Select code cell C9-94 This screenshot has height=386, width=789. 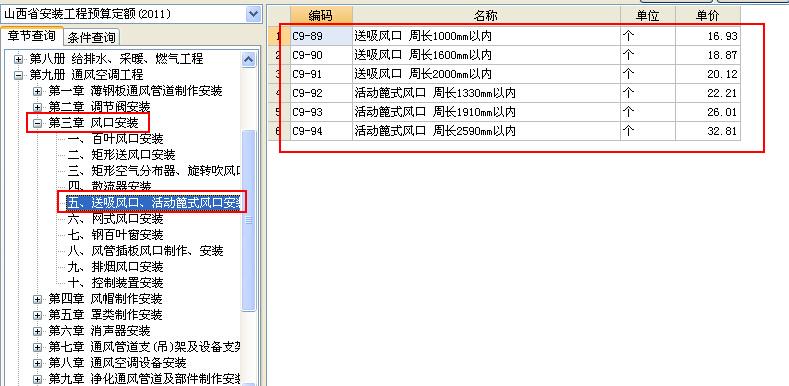[x=321, y=131]
